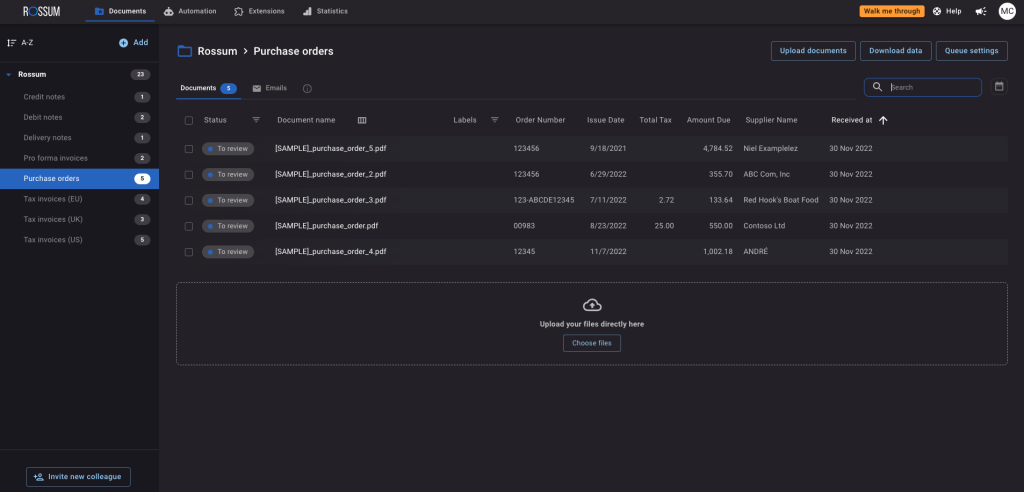The height and width of the screenshot is (492, 1024).
Task: Filter by Status using the filter icon
Action: point(256,120)
